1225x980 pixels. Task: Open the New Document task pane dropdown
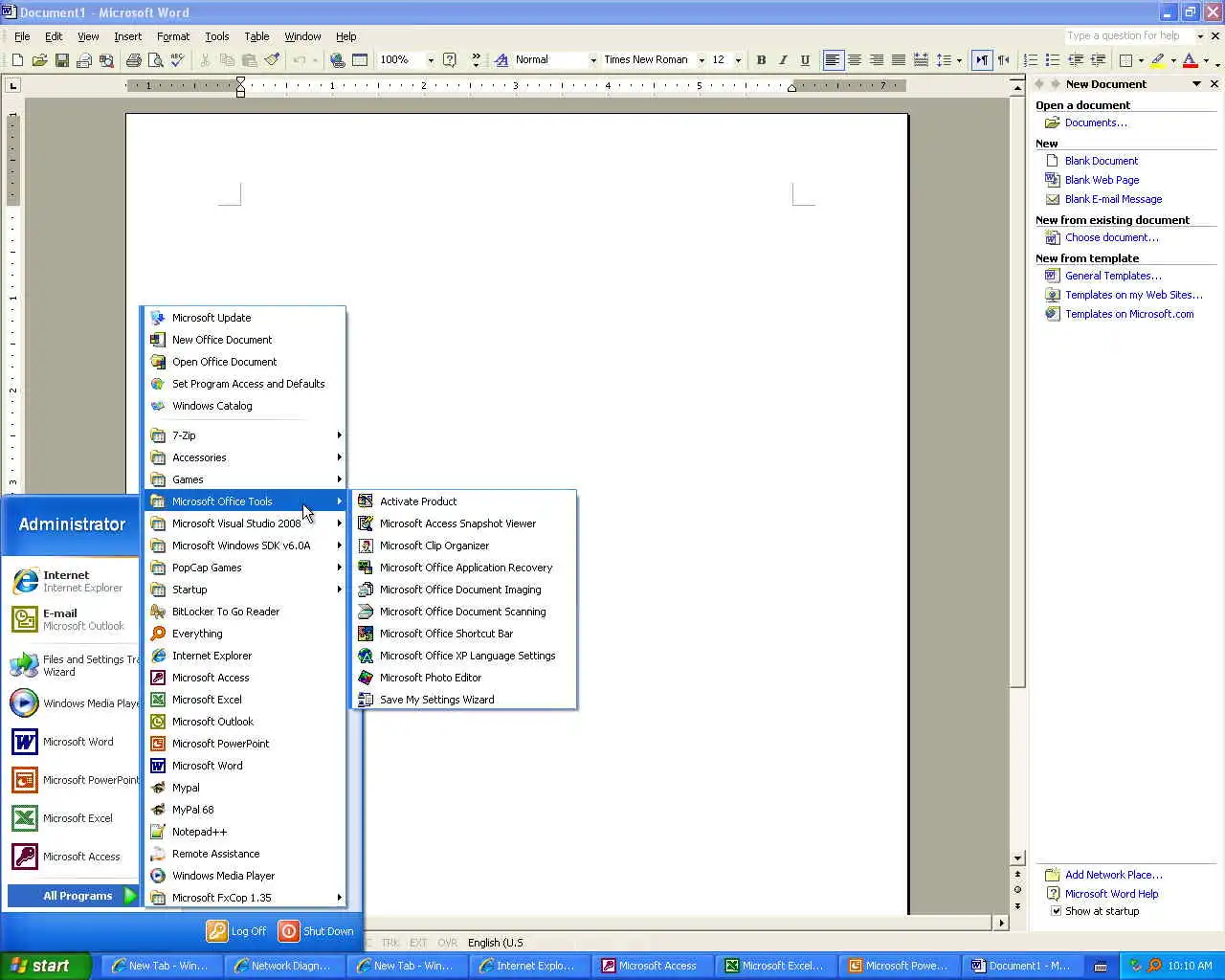point(1196,84)
